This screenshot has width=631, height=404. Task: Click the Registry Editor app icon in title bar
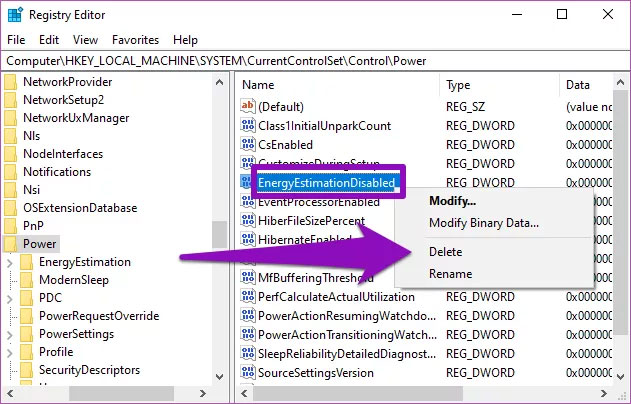tap(15, 15)
